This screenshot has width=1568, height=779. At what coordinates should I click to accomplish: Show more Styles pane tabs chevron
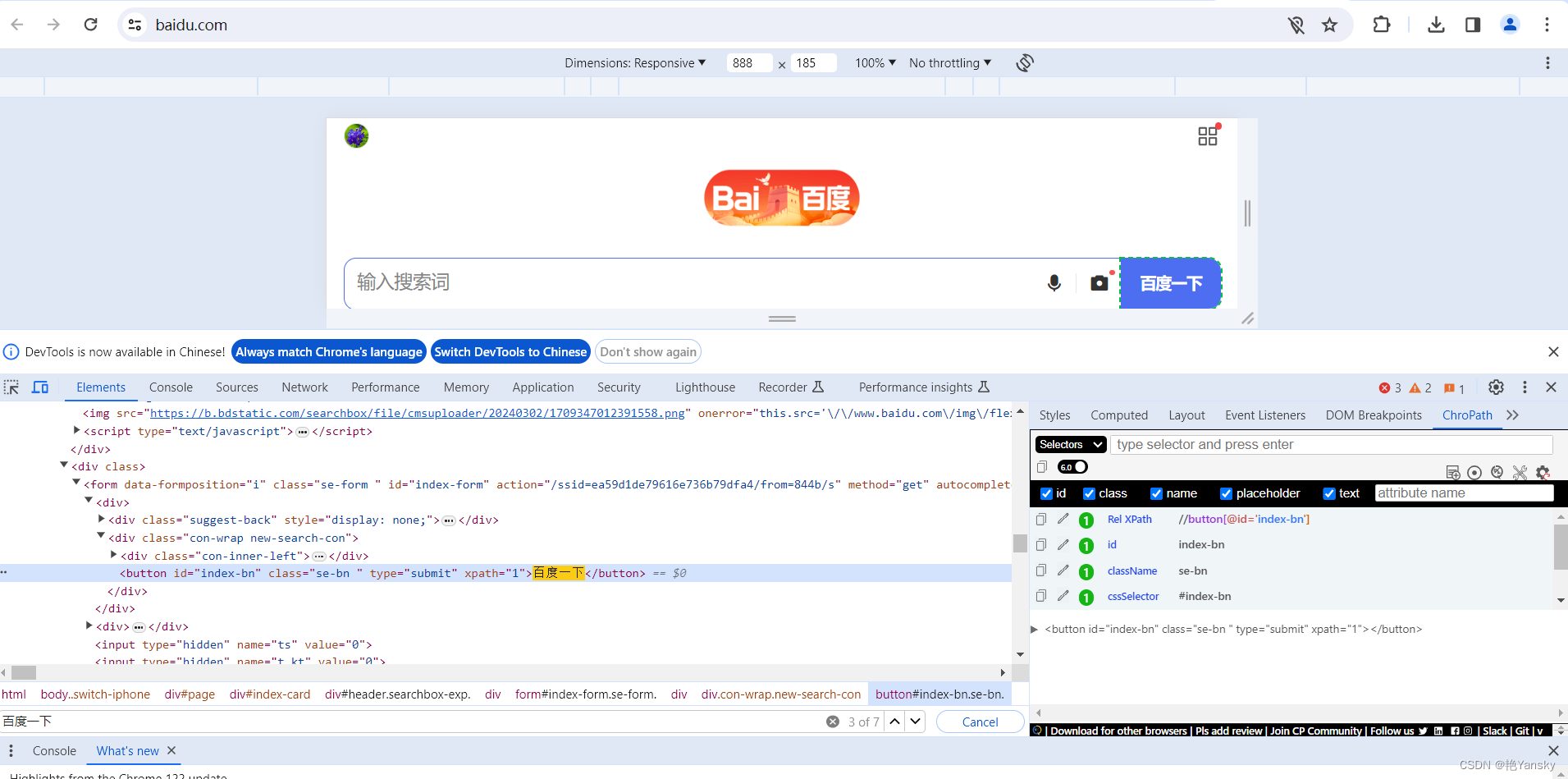coord(1513,415)
